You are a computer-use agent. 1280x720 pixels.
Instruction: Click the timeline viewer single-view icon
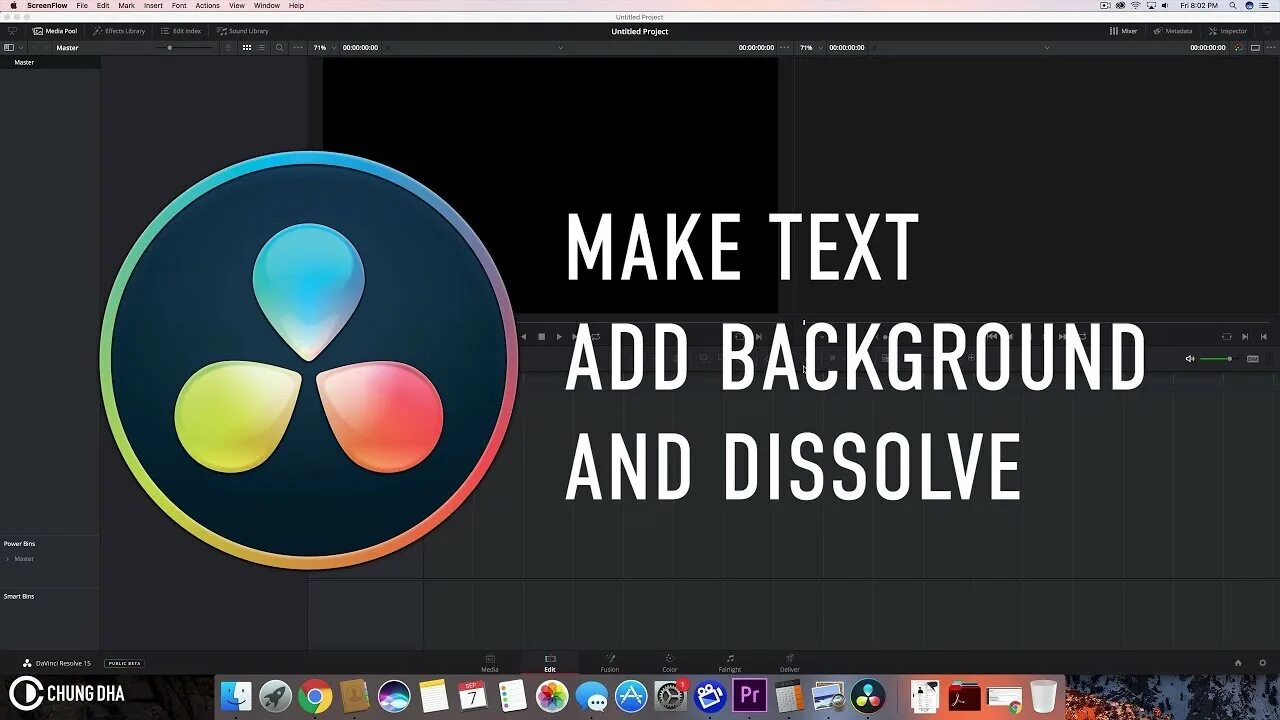coord(1255,48)
